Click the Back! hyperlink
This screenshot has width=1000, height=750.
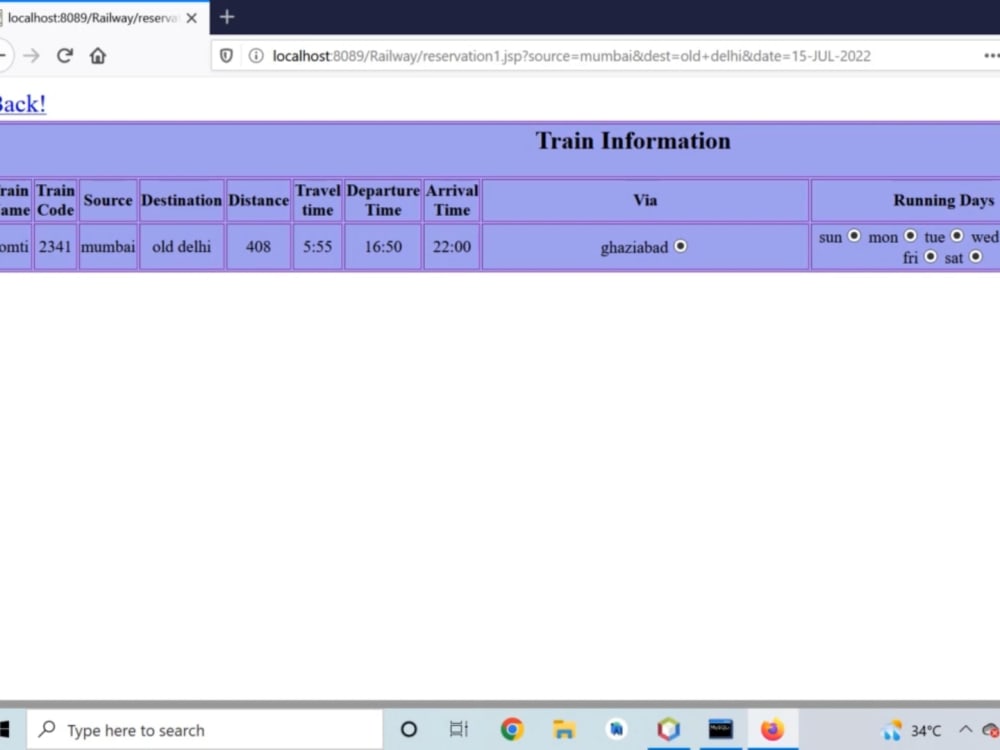pyautogui.click(x=21, y=104)
